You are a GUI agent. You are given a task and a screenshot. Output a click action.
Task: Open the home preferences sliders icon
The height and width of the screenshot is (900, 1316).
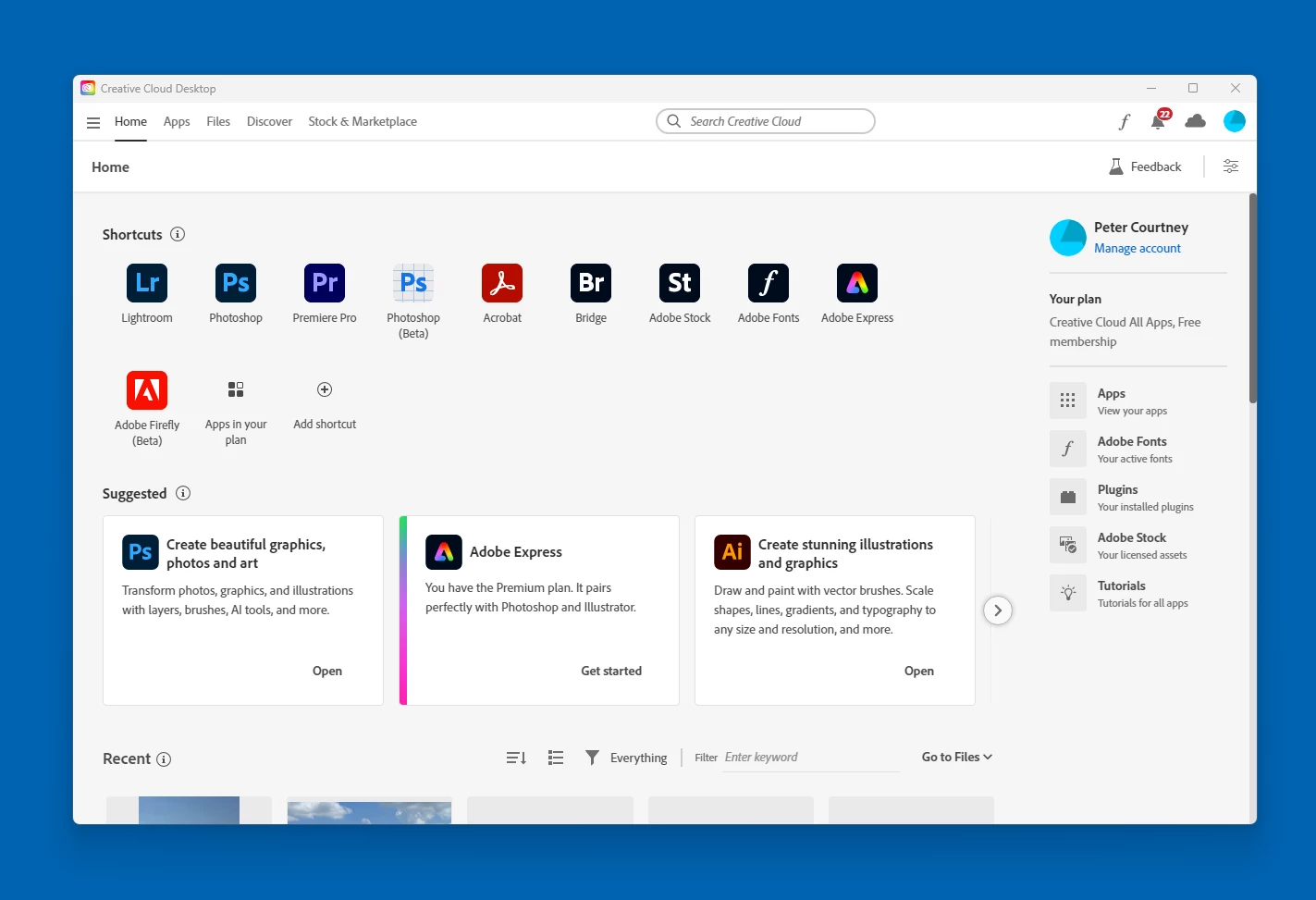point(1231,166)
